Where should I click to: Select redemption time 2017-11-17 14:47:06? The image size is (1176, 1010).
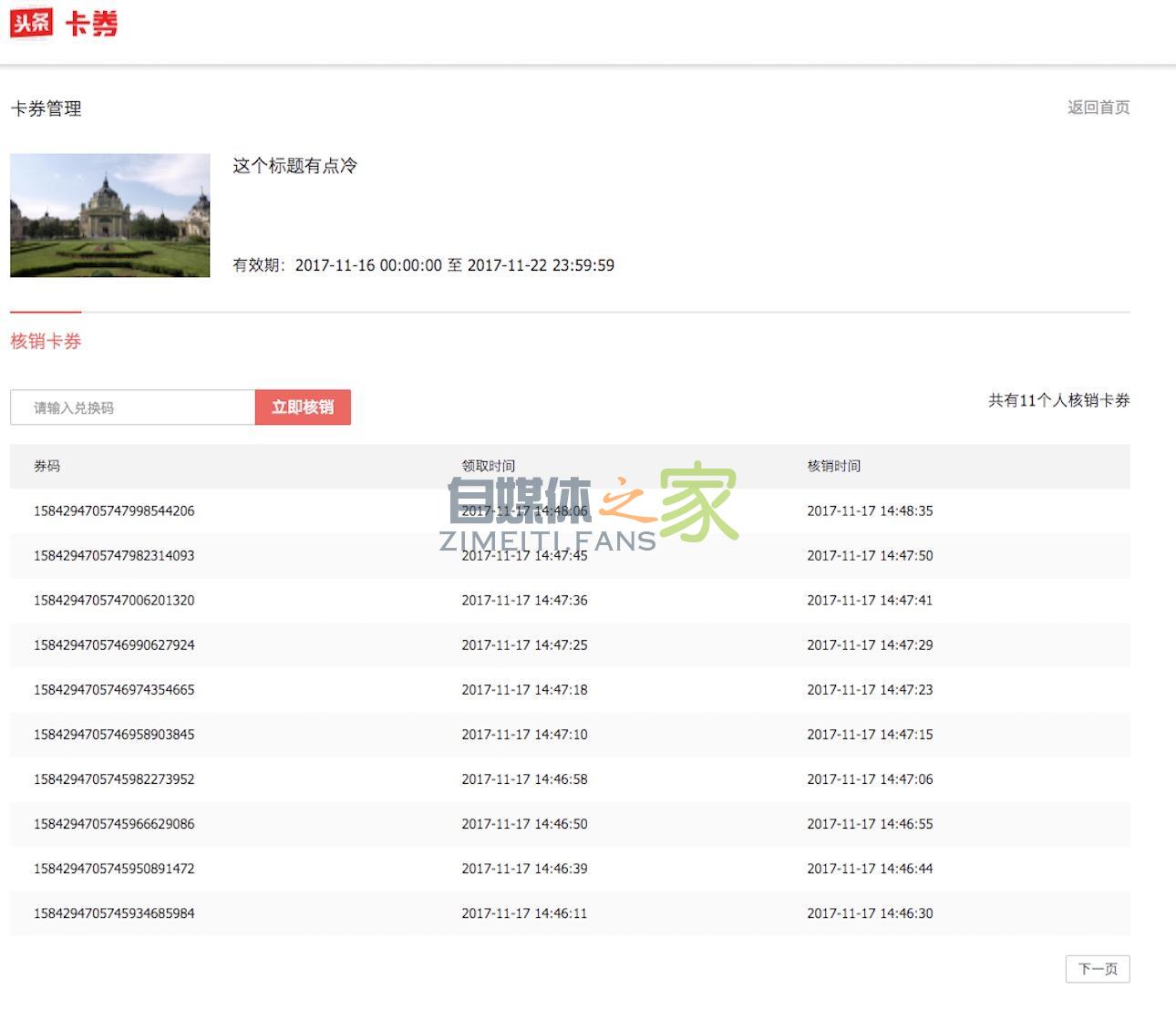[870, 778]
